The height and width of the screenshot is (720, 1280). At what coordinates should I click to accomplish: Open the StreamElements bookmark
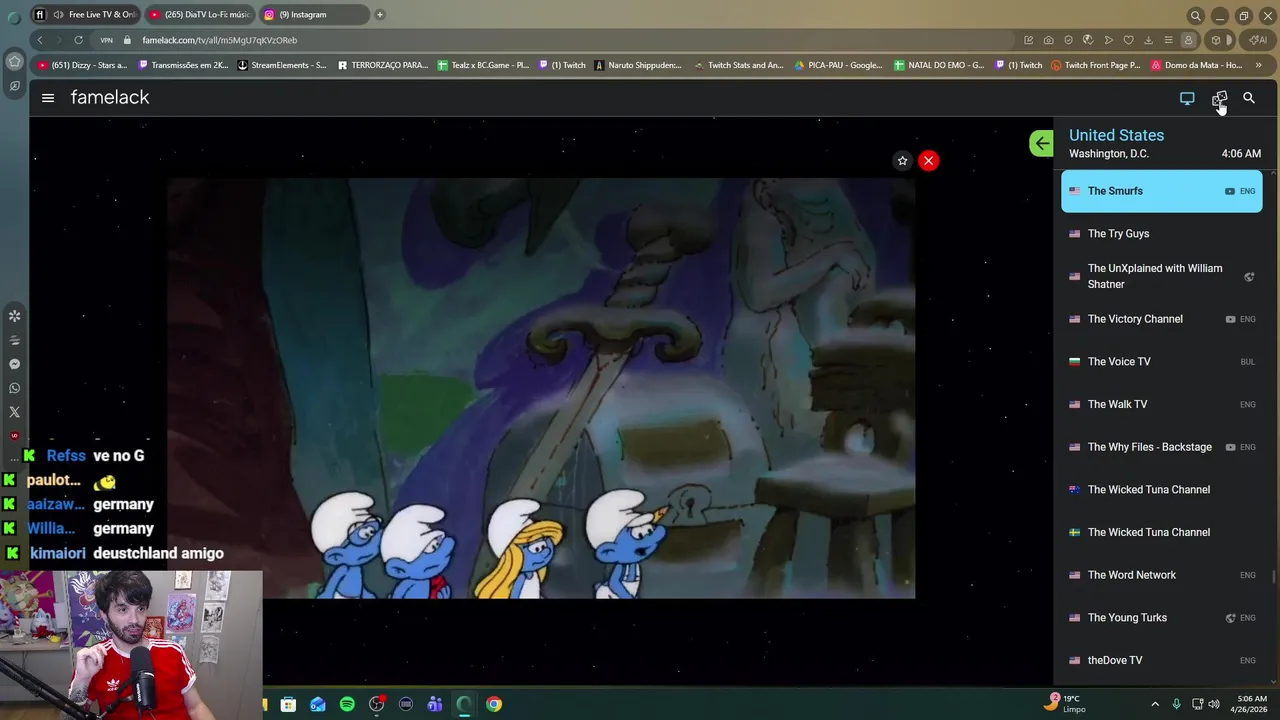click(x=282, y=65)
